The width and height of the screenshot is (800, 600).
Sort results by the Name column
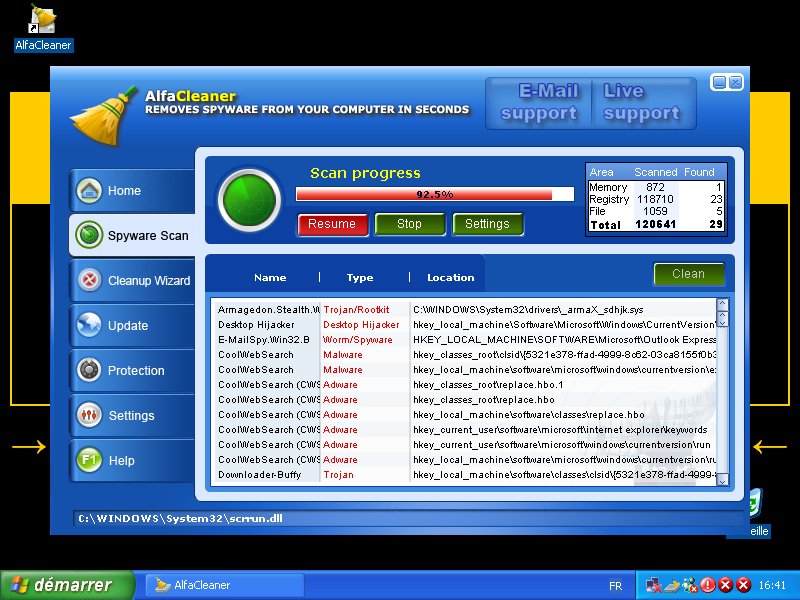(x=270, y=278)
